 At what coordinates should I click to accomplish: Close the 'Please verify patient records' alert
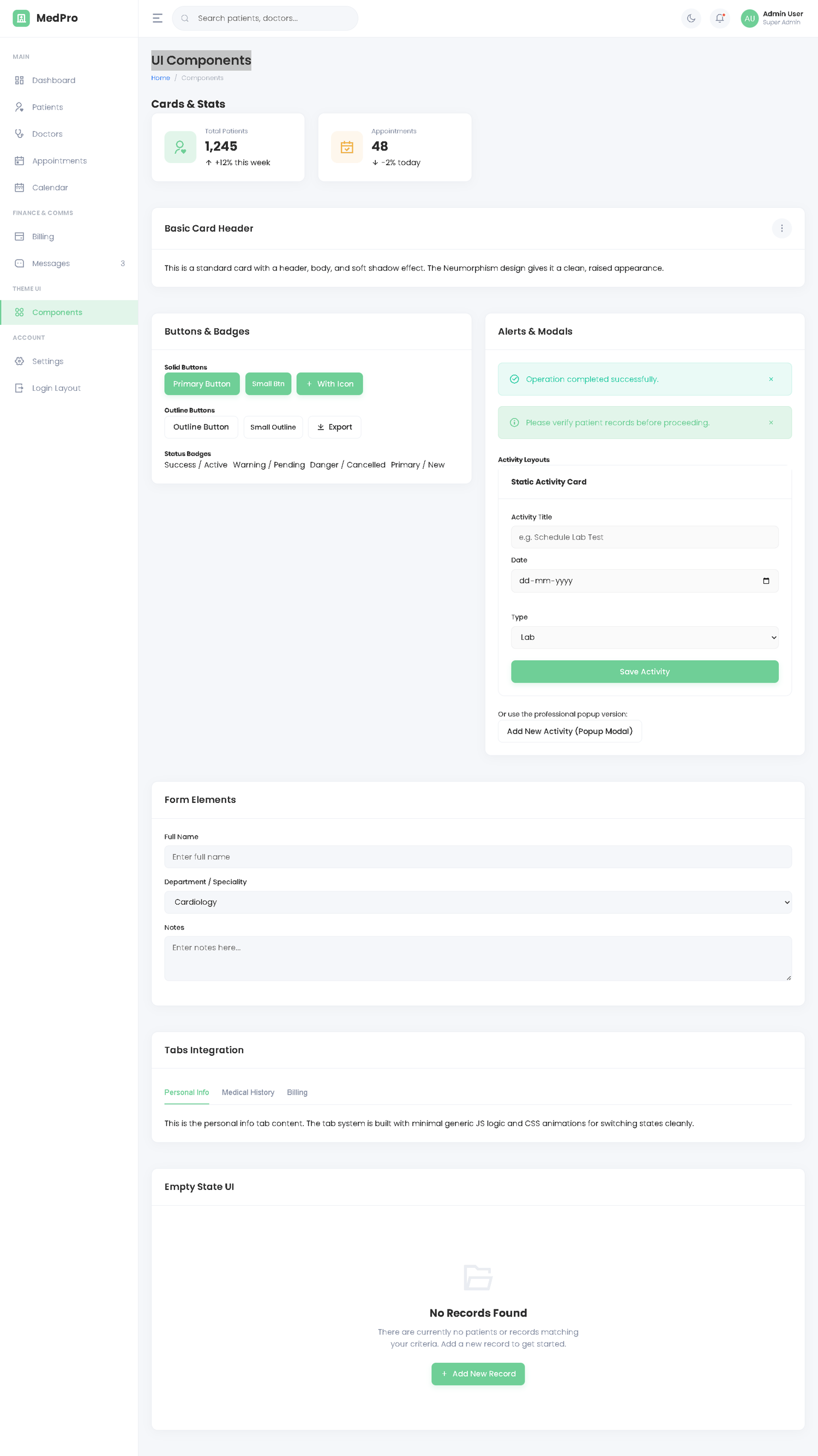tap(771, 423)
